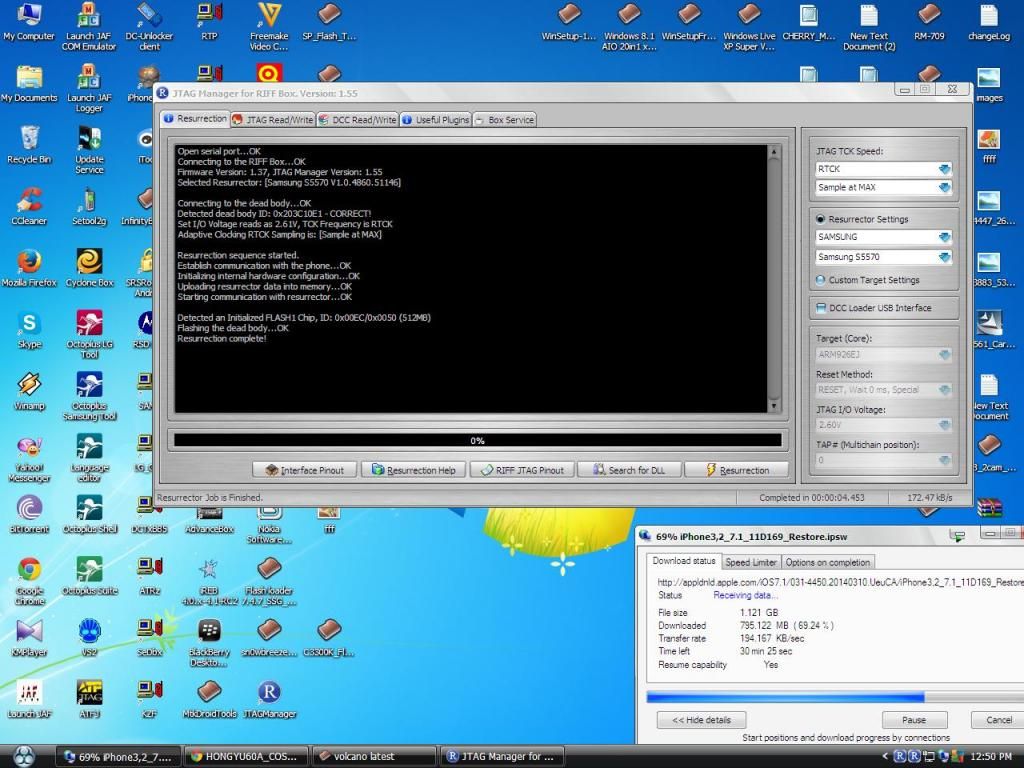1024x768 pixels.
Task: Open the DC-Unlocker client icon
Action: point(149,26)
